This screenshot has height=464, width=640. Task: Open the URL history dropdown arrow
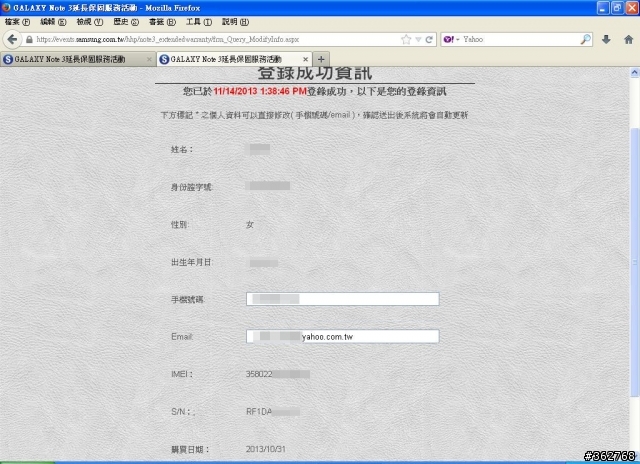click(418, 40)
